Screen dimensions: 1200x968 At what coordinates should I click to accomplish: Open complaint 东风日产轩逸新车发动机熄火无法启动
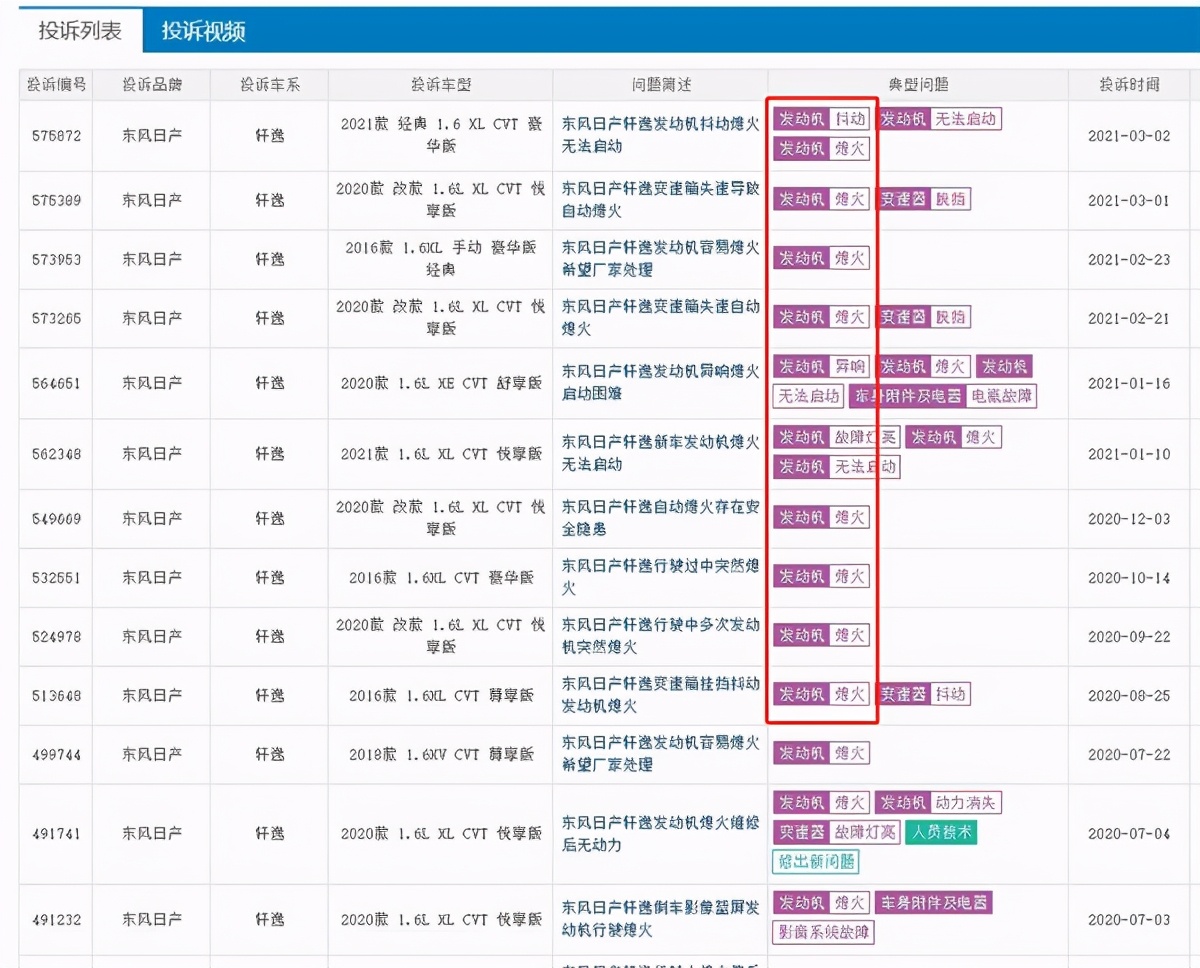click(661, 453)
